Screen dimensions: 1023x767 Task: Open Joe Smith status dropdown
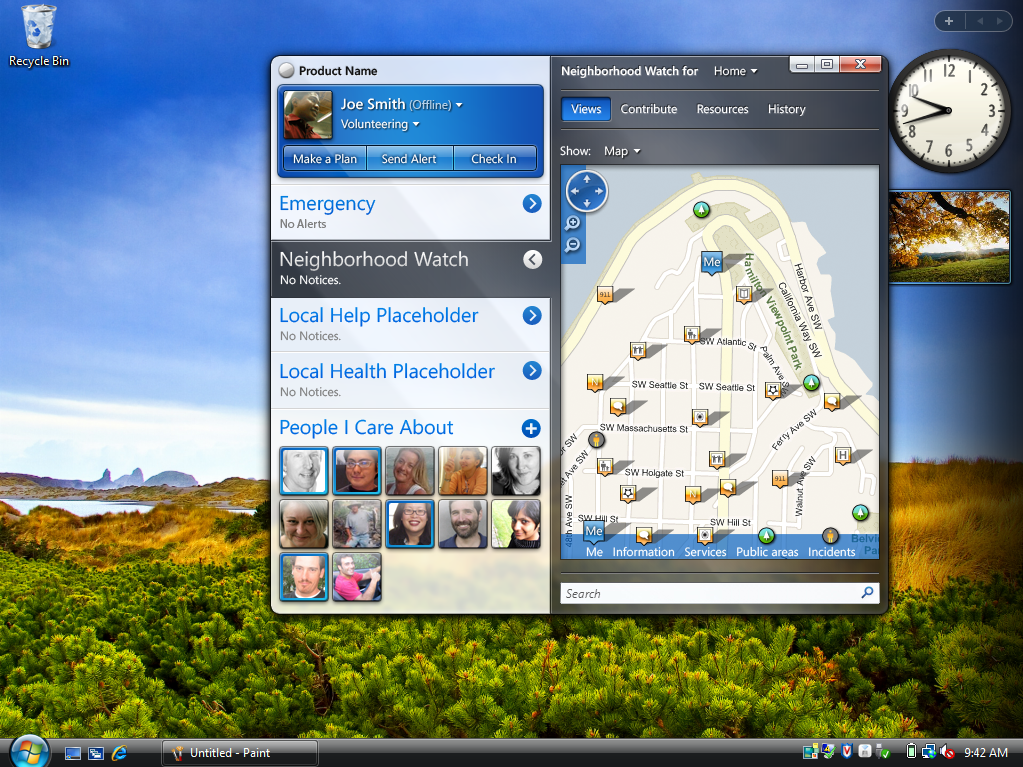[x=459, y=105]
